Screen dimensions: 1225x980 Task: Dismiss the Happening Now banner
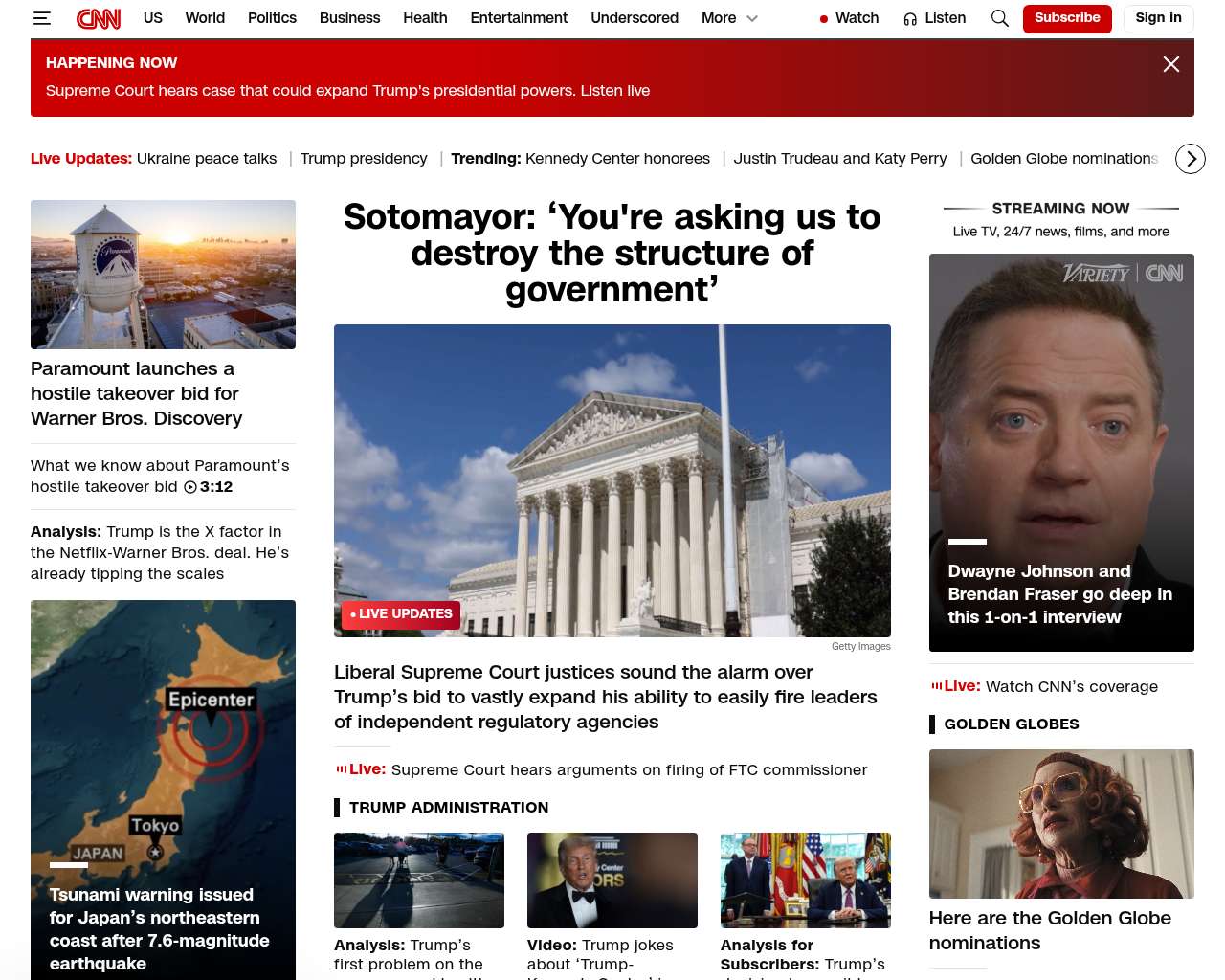[1170, 64]
